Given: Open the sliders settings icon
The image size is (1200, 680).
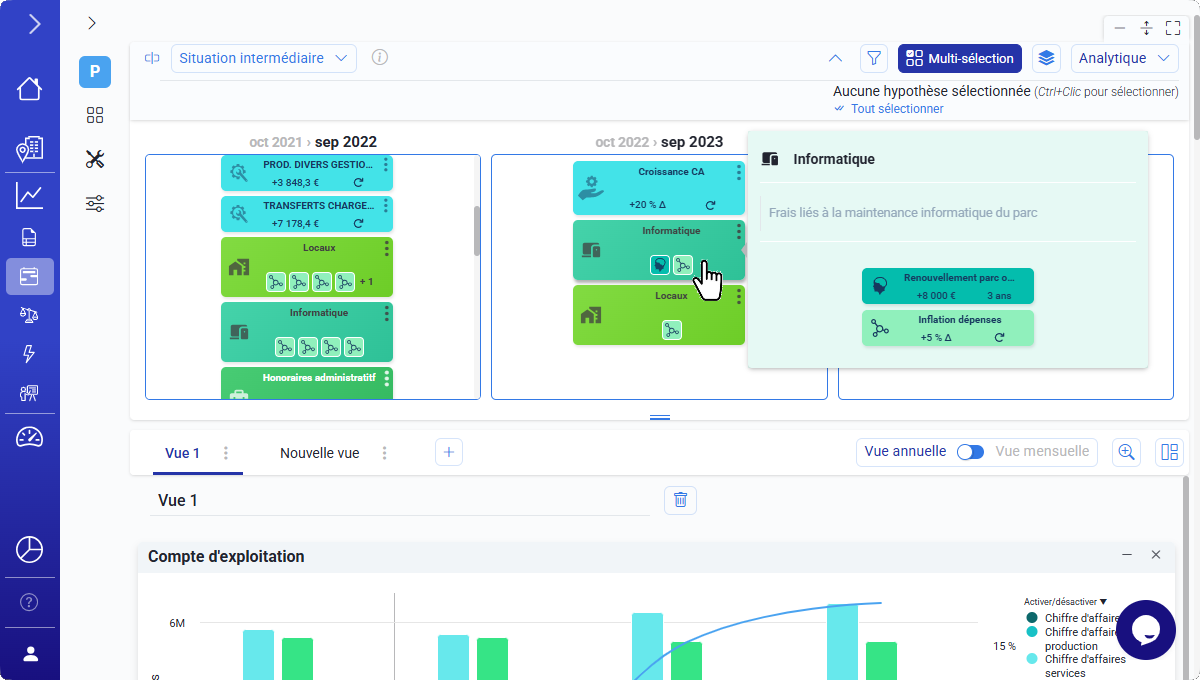Looking at the screenshot, I should (x=95, y=204).
